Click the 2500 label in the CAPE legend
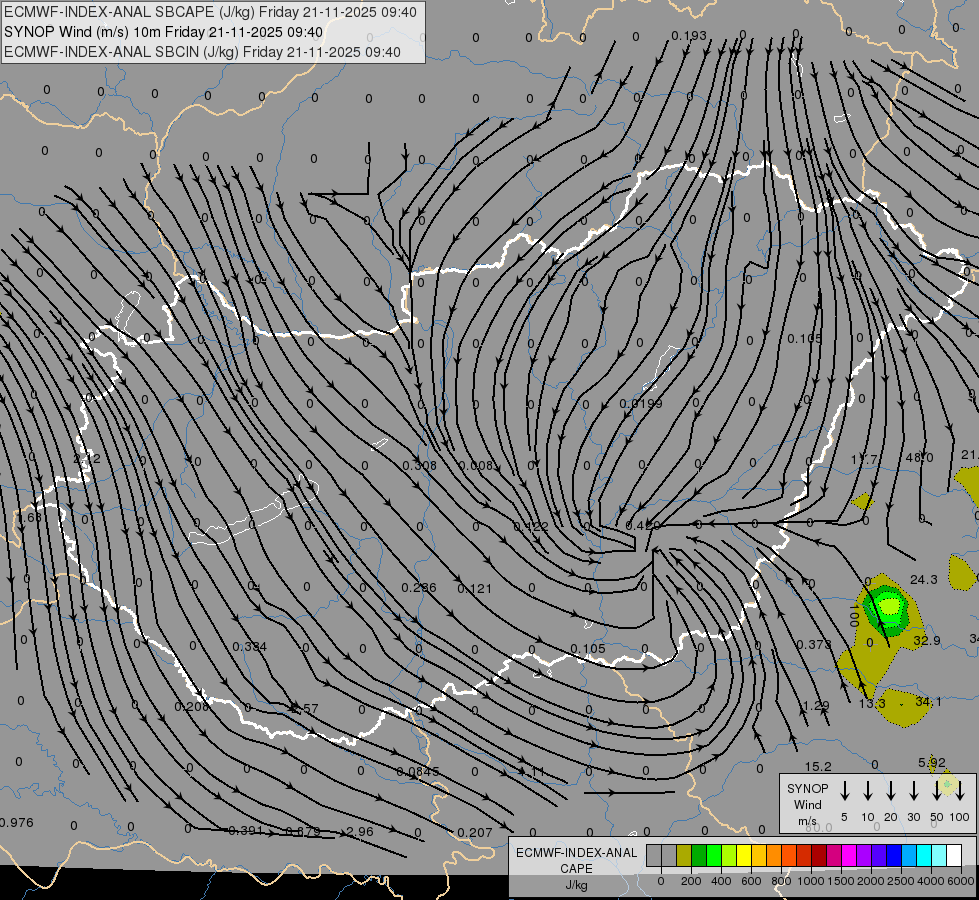Viewport: 979px width, 900px height. [x=901, y=881]
